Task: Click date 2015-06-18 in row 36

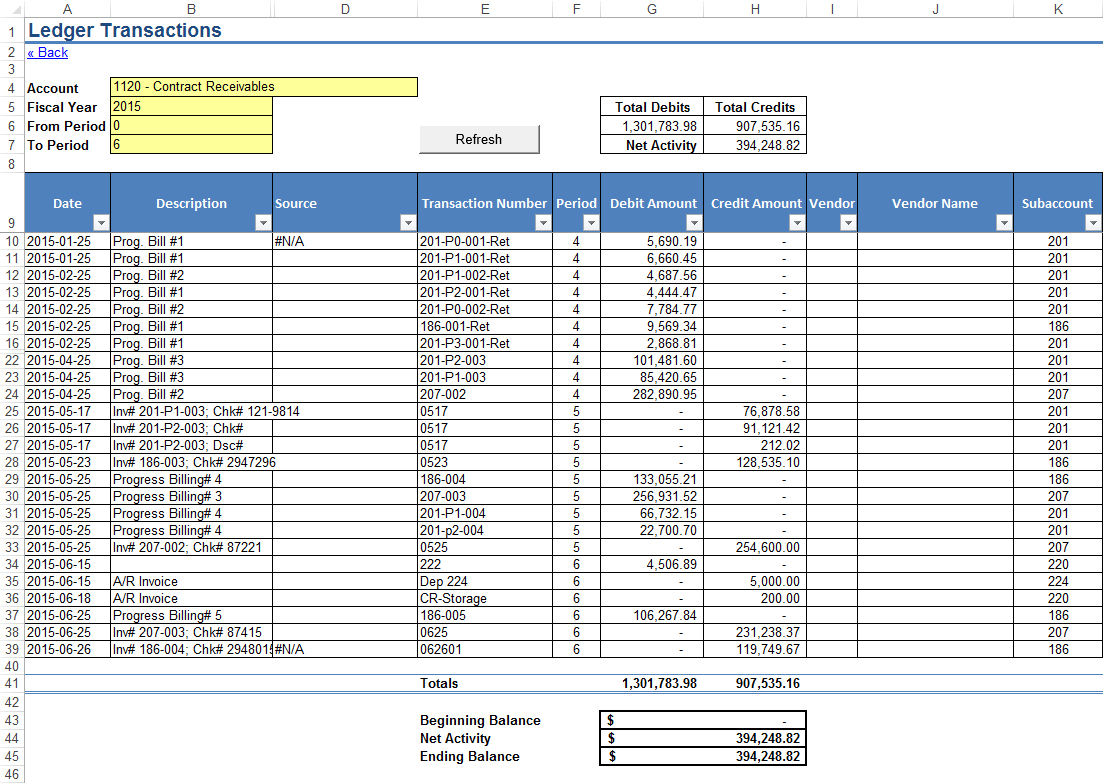Action: tap(68, 599)
